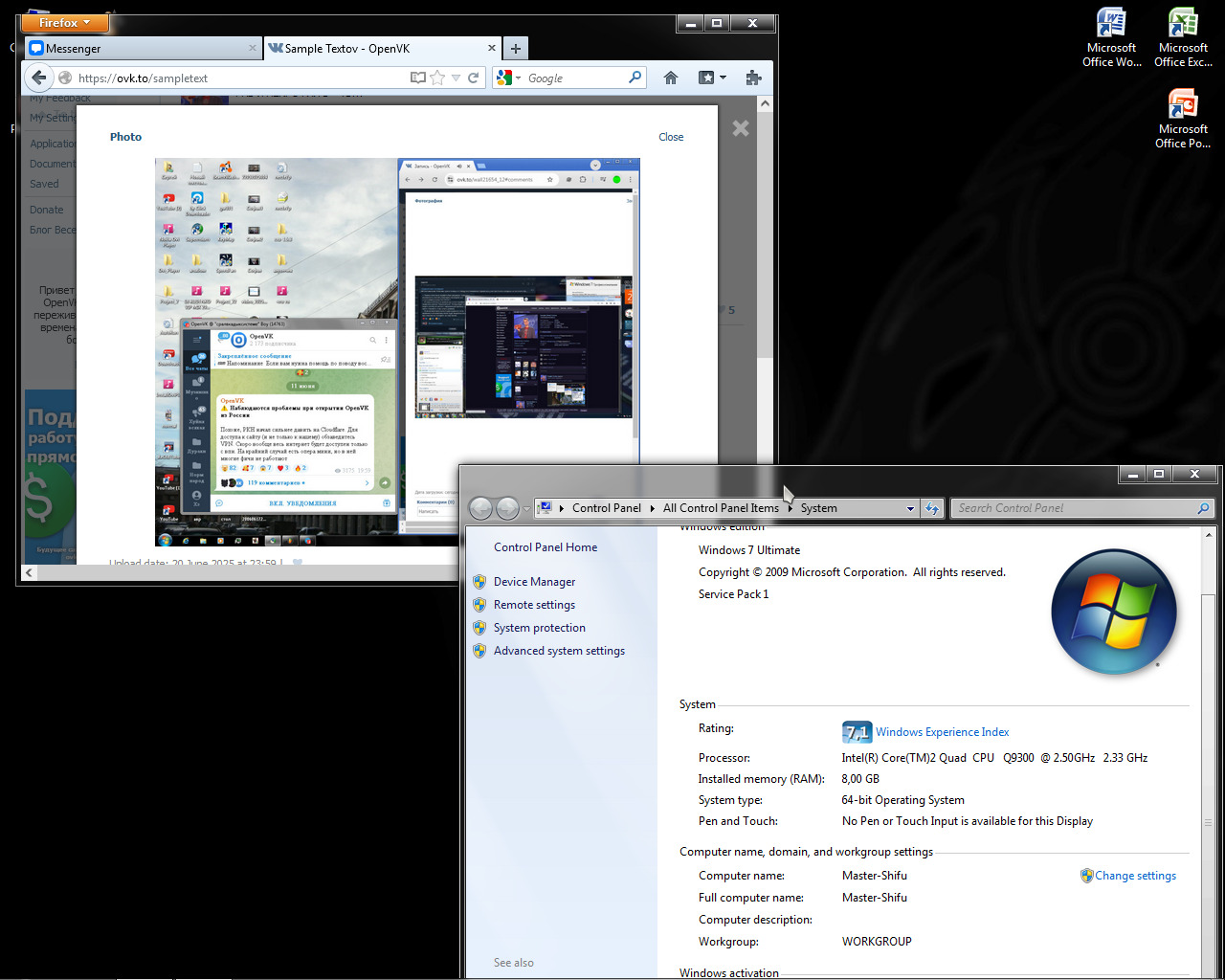Click Firefox's Home toolbar icon
1225x980 pixels.
[x=671, y=78]
